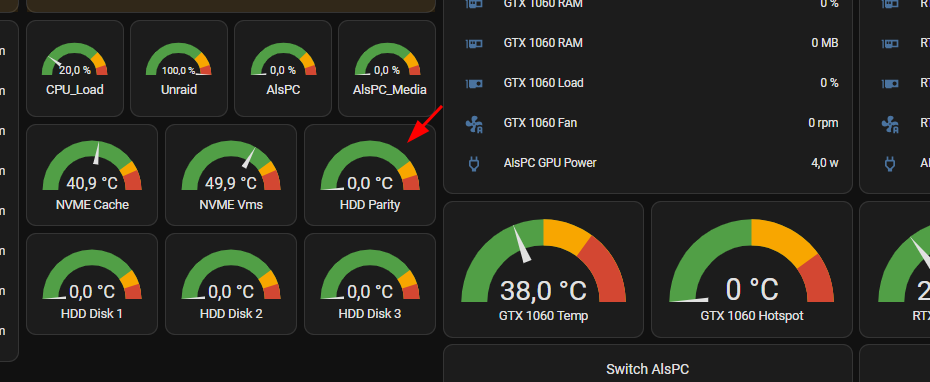The image size is (930, 382).
Task: Open the HDD Disk 1 gauge card
Action: click(92, 284)
